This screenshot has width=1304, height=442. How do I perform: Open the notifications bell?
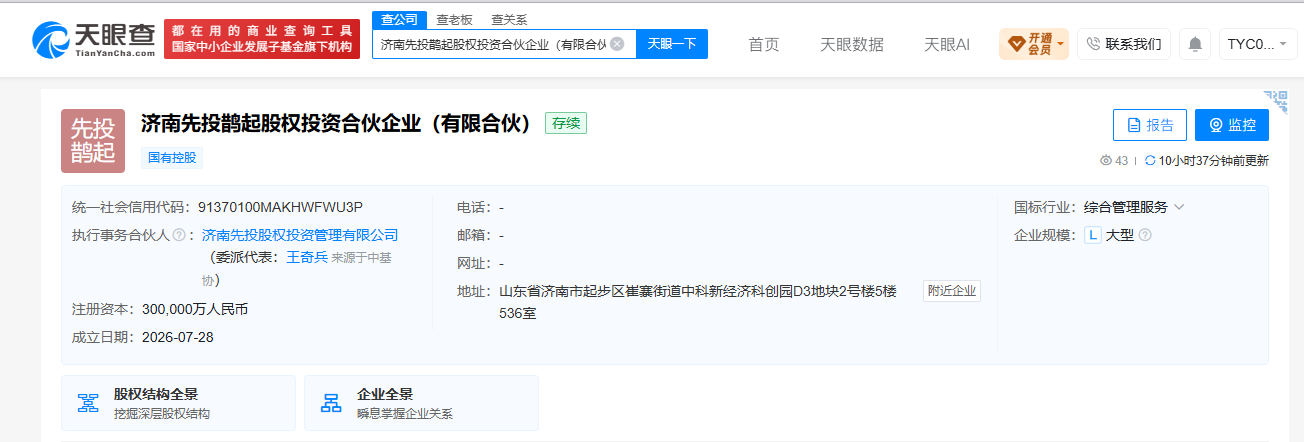[1194, 44]
